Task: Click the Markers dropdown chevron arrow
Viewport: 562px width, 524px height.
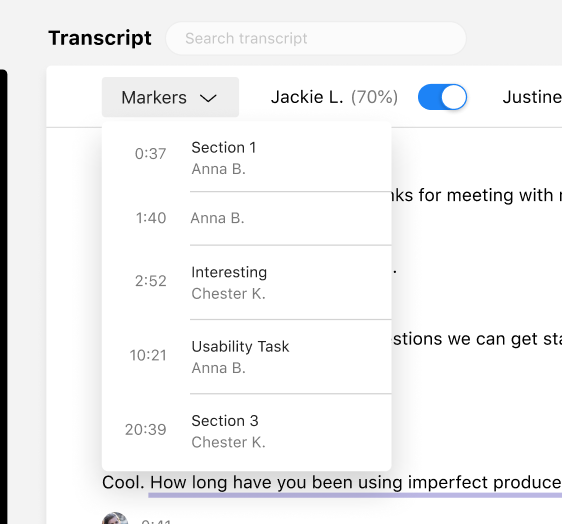Action: tap(208, 98)
